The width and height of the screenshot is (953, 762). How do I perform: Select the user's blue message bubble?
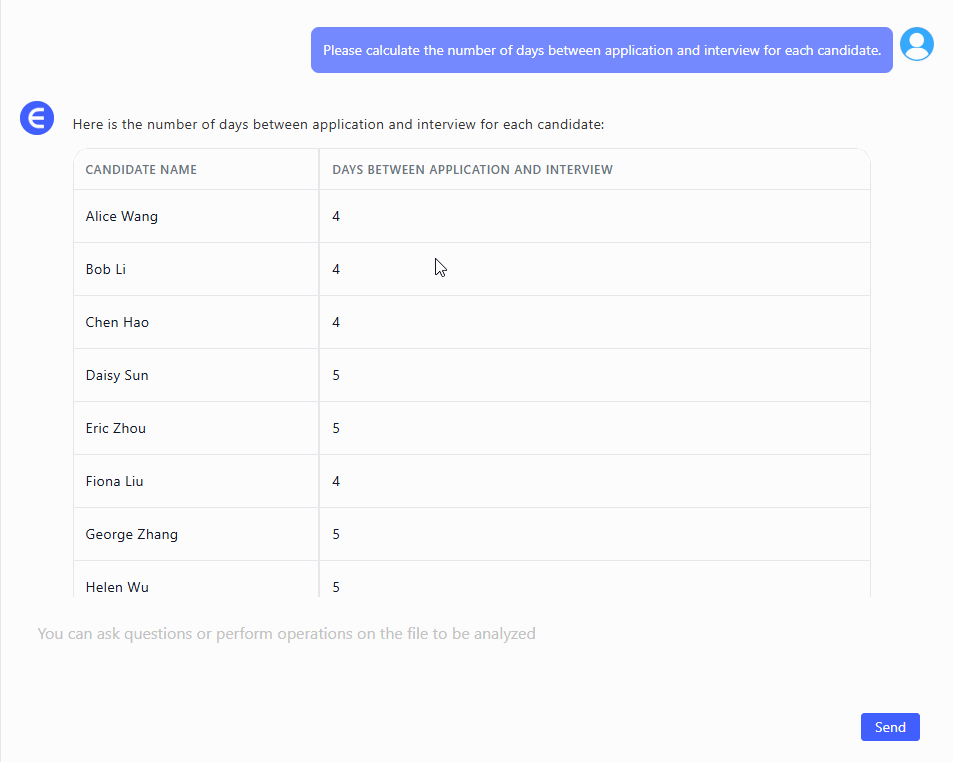[601, 50]
